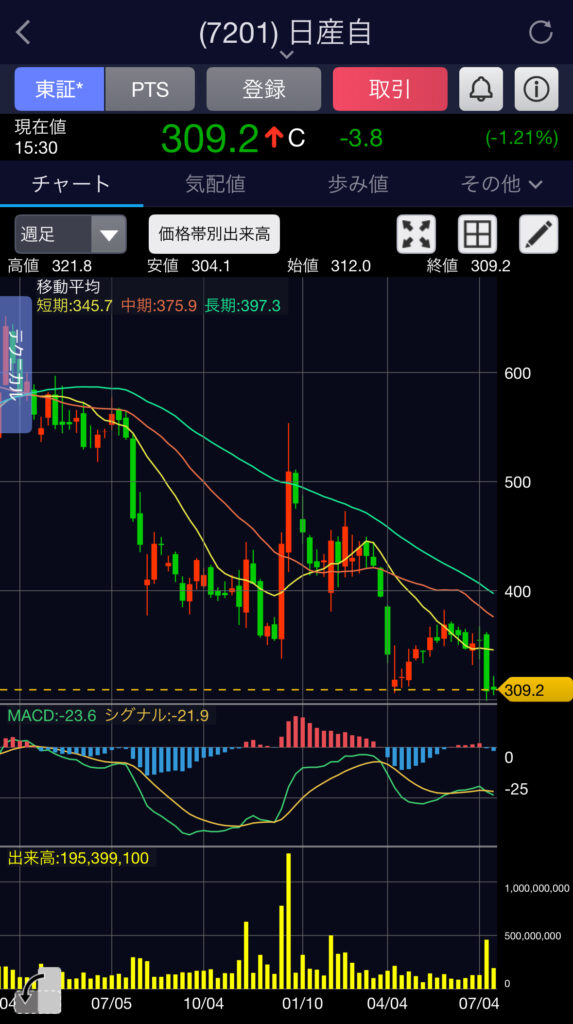Switch to PTS market

point(150,89)
